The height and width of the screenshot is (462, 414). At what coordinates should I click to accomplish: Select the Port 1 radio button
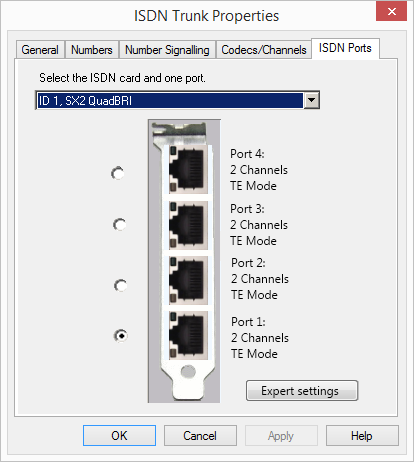click(121, 336)
